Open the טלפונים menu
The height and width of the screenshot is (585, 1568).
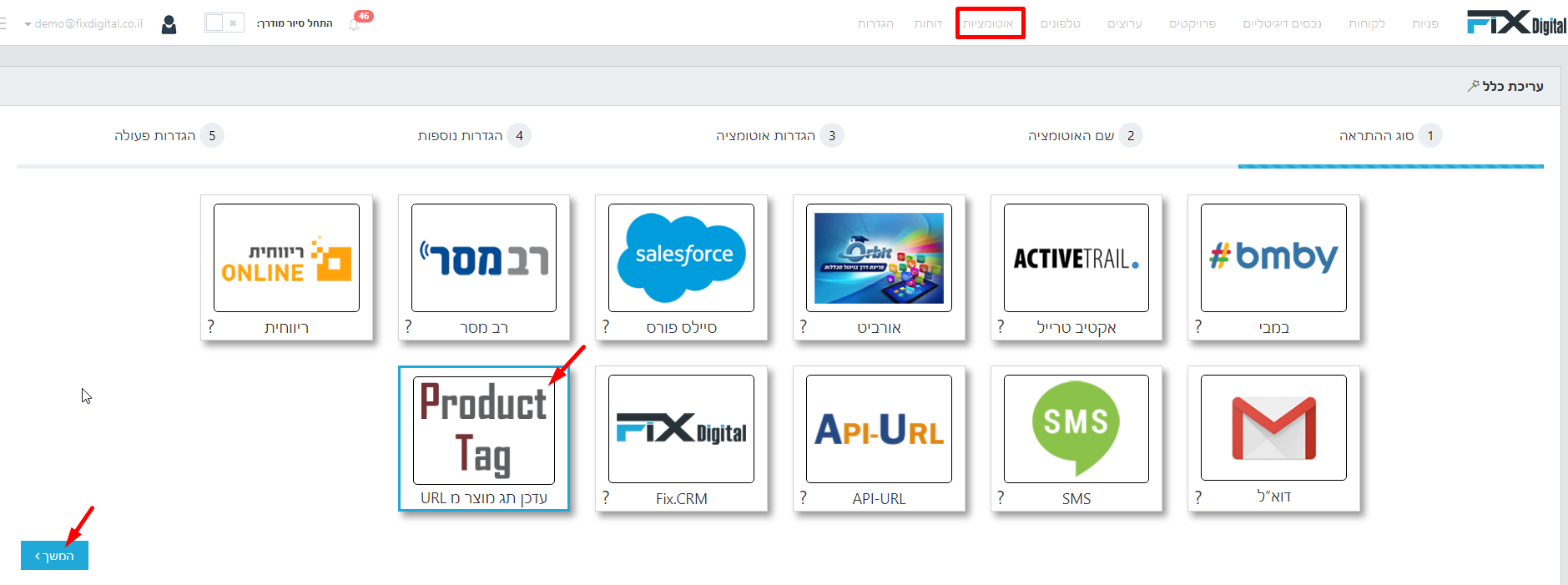click(1061, 23)
